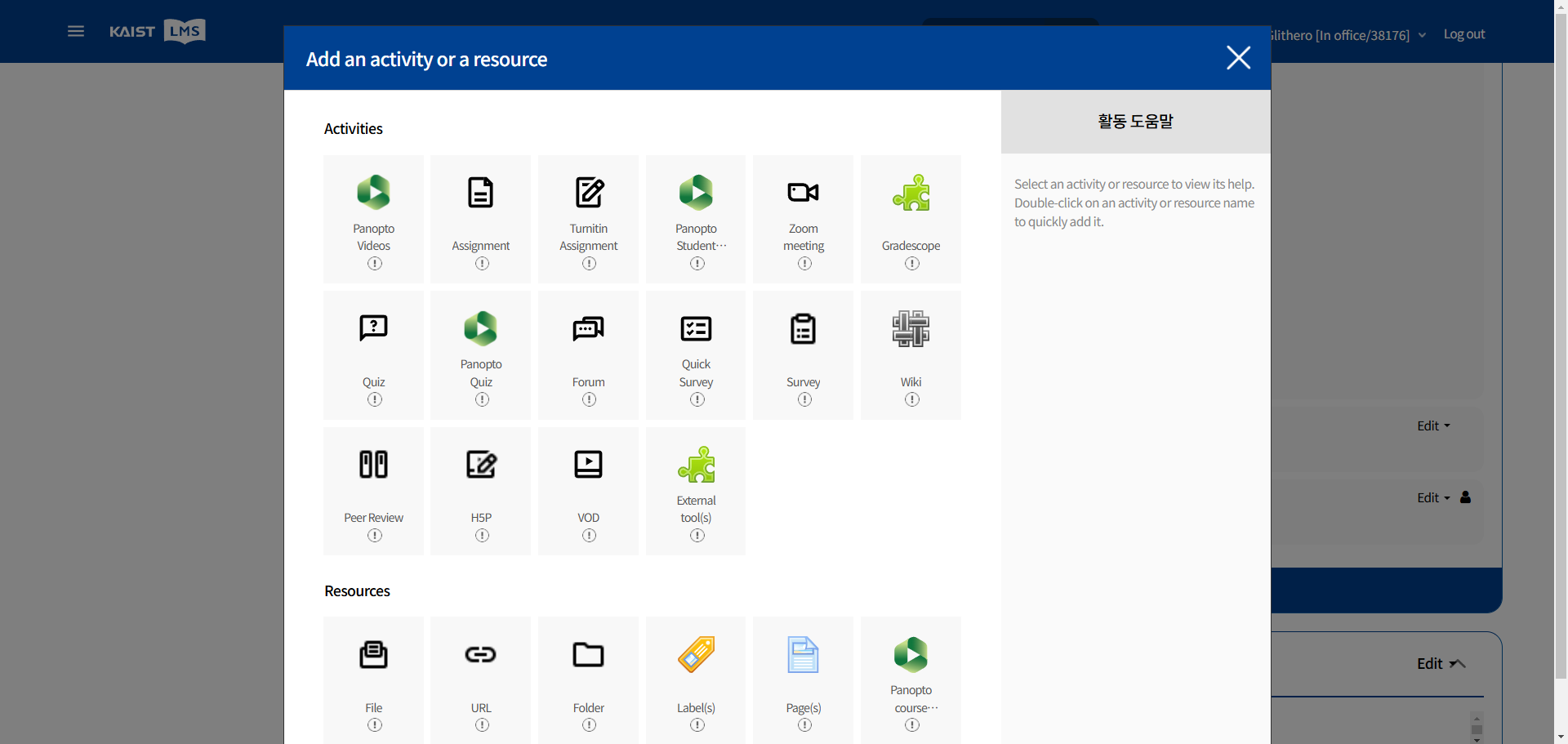
Task: Show info for File resource
Action: [x=375, y=725]
